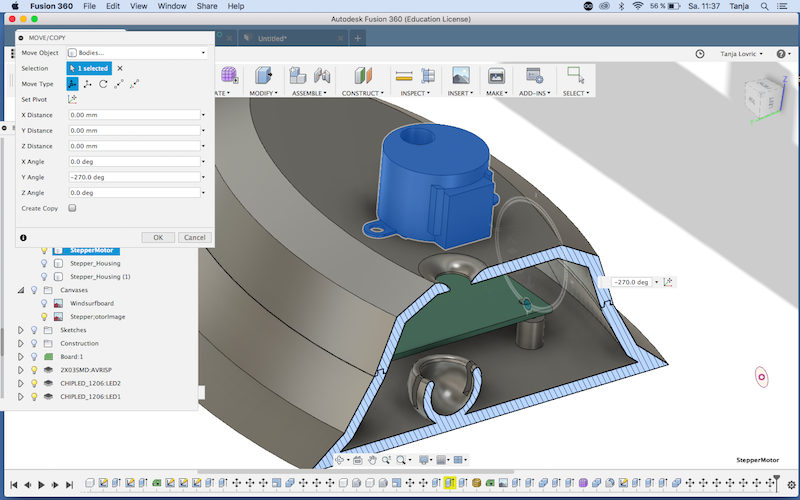Click the Y Angle input field
This screenshot has width=800, height=500.
(x=135, y=177)
